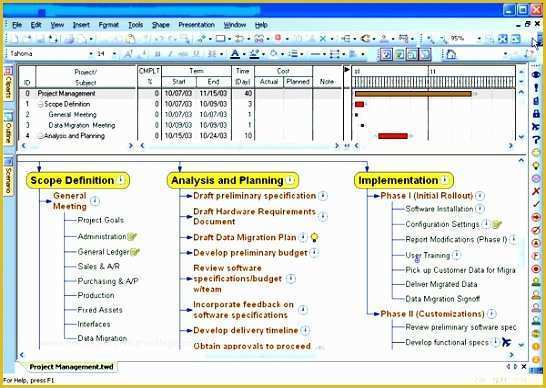Select the Project Goals subtopic

[x=101, y=220]
